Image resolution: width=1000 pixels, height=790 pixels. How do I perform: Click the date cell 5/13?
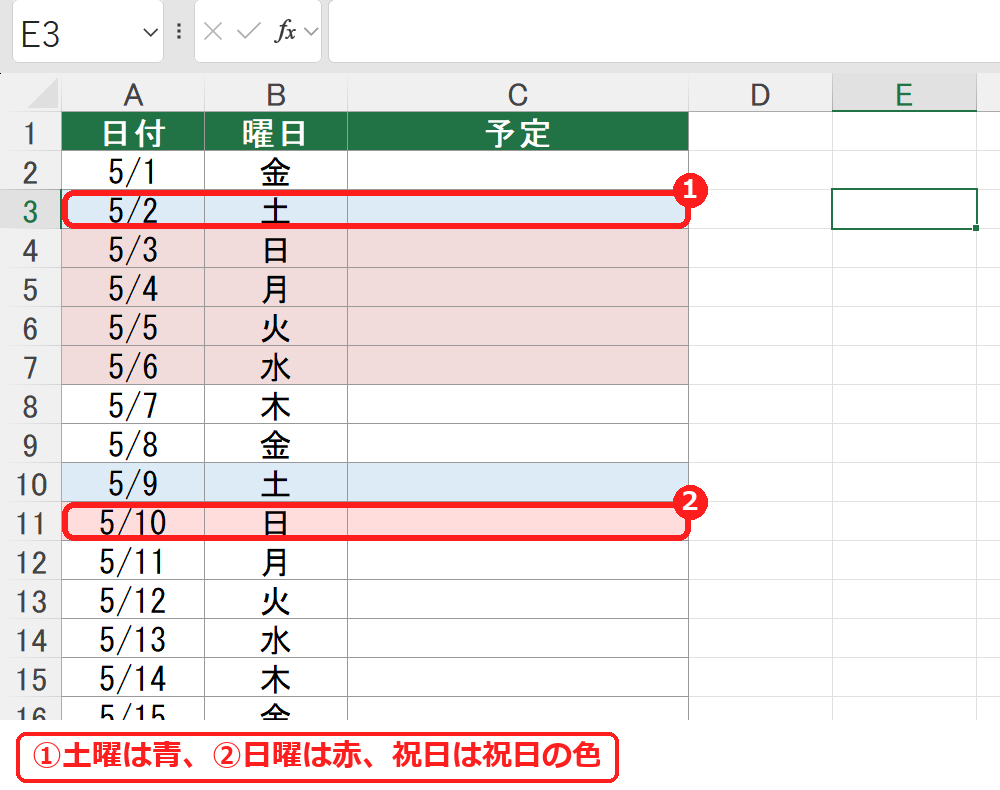click(x=133, y=640)
